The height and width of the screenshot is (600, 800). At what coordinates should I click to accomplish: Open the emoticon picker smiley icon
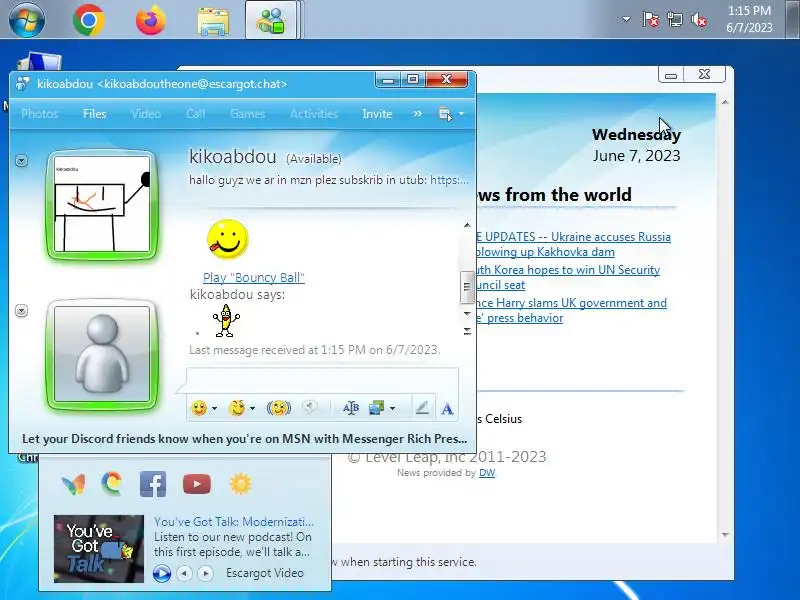tap(199, 408)
